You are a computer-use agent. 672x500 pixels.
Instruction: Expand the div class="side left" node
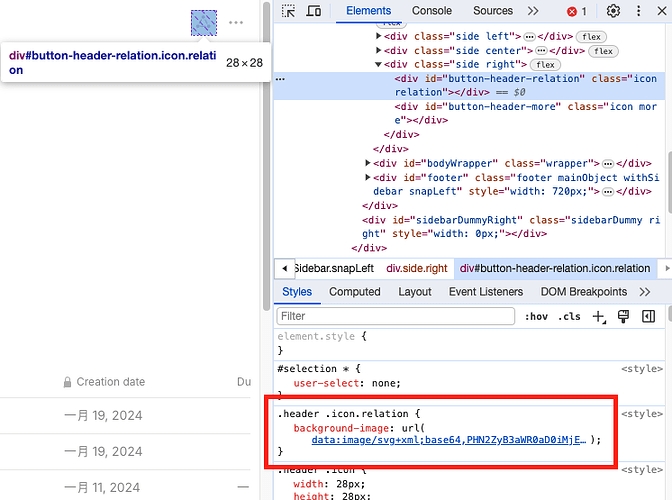click(379, 36)
